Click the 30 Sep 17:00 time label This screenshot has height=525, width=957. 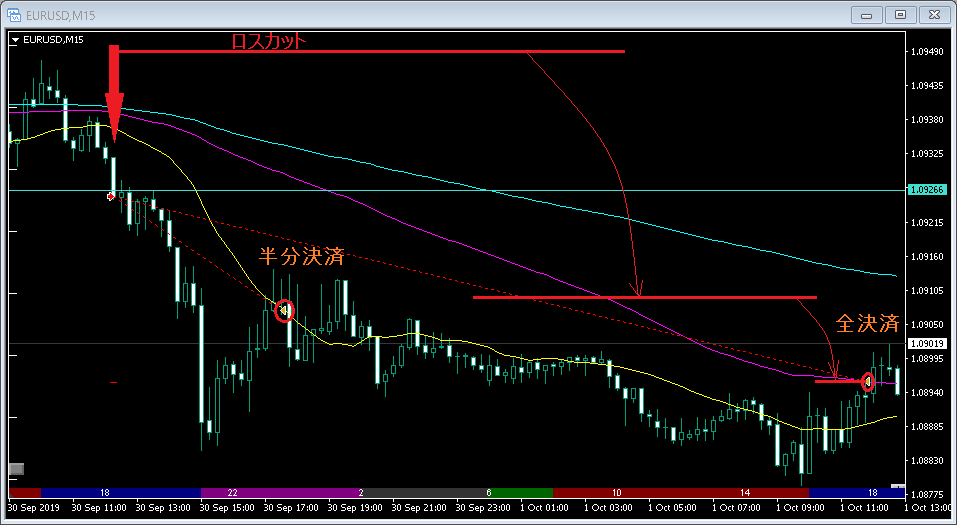point(291,508)
